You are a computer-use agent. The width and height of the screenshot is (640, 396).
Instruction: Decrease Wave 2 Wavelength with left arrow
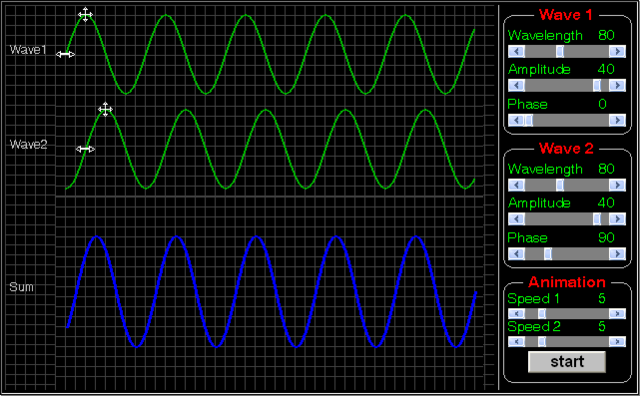point(516,185)
